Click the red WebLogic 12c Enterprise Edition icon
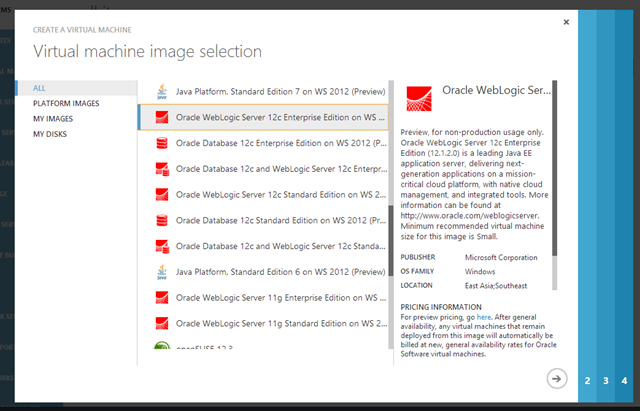The height and width of the screenshot is (411, 640). 162,117
